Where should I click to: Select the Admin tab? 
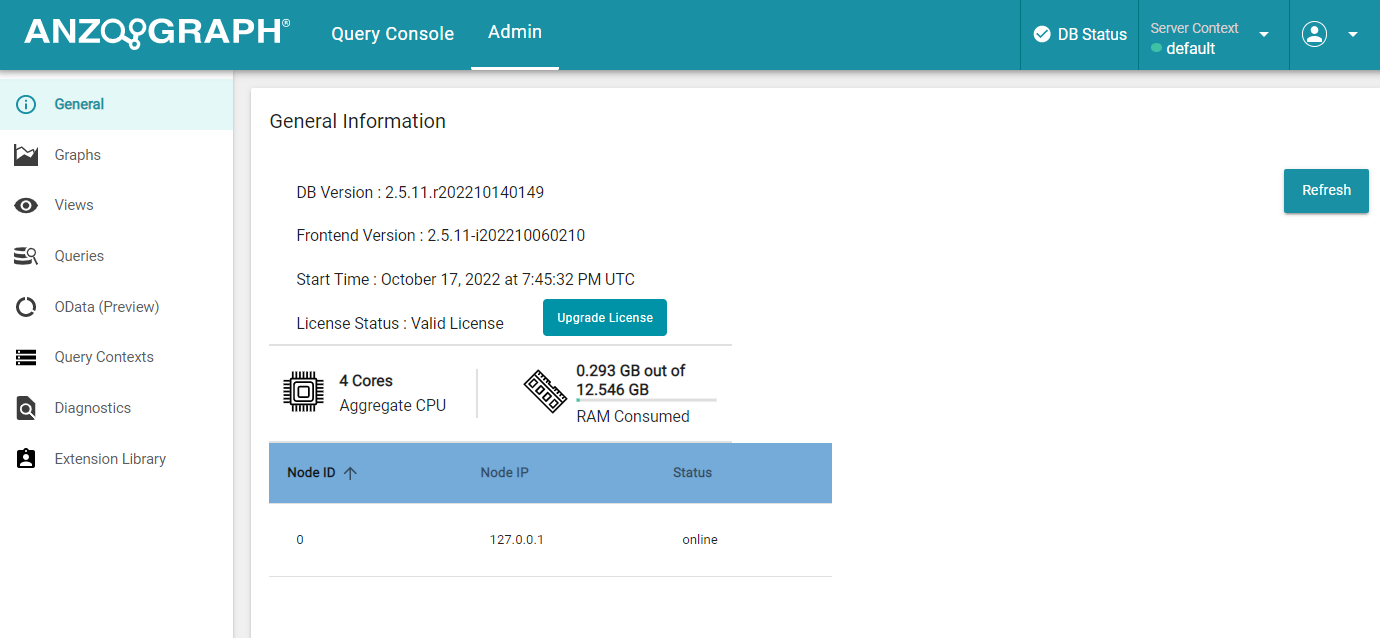point(514,32)
